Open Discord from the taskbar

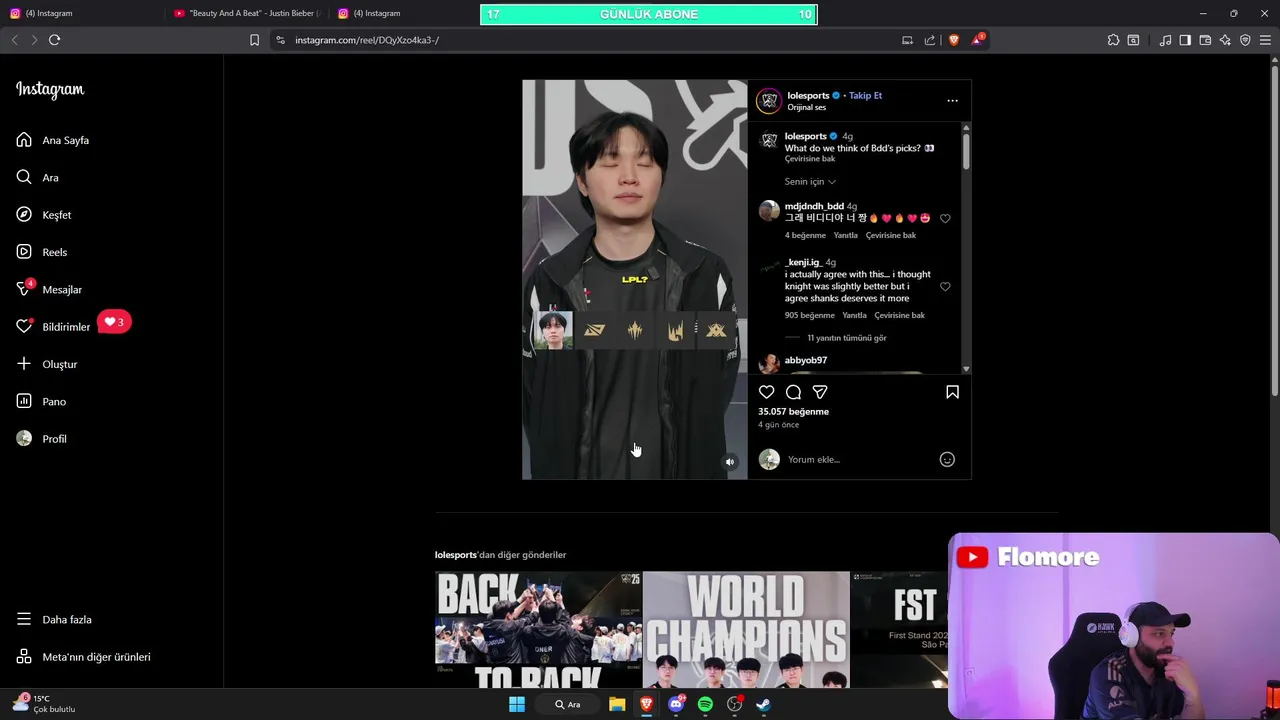click(676, 704)
